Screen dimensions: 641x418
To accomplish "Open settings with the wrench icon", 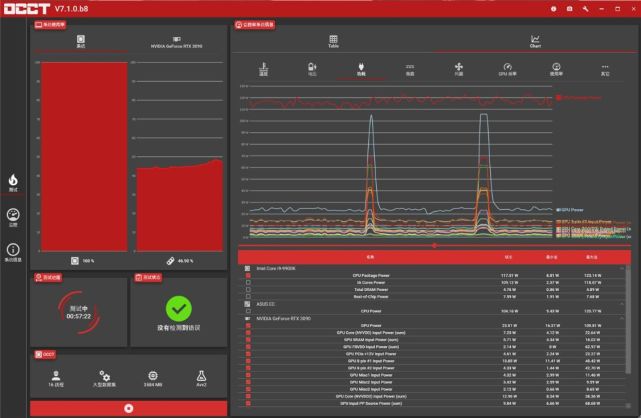I will [x=585, y=9].
